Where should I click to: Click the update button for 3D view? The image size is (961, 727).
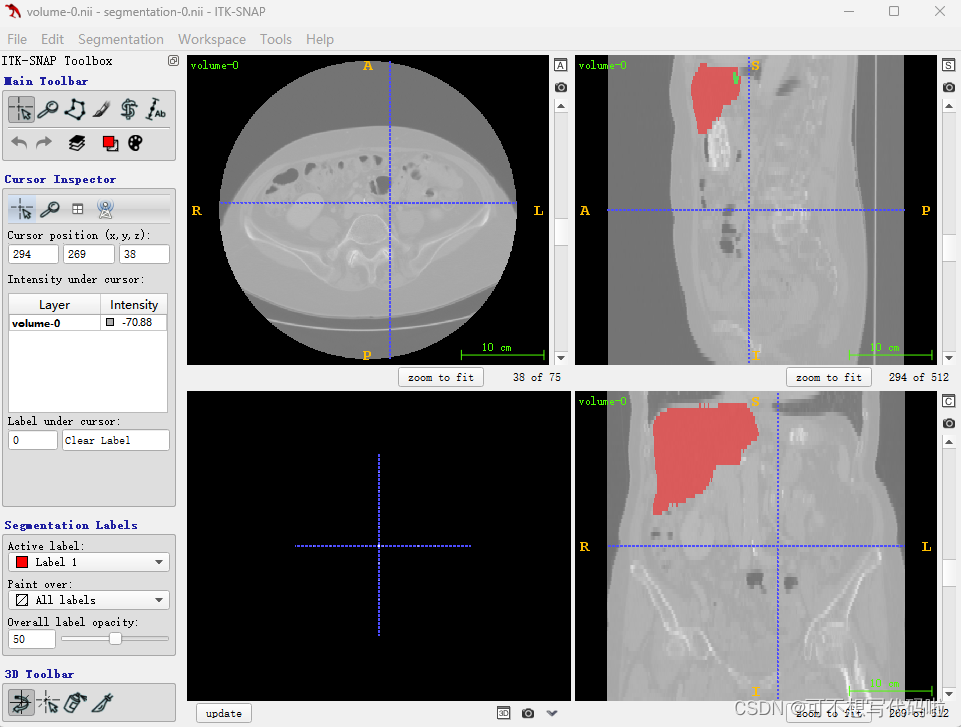point(224,713)
